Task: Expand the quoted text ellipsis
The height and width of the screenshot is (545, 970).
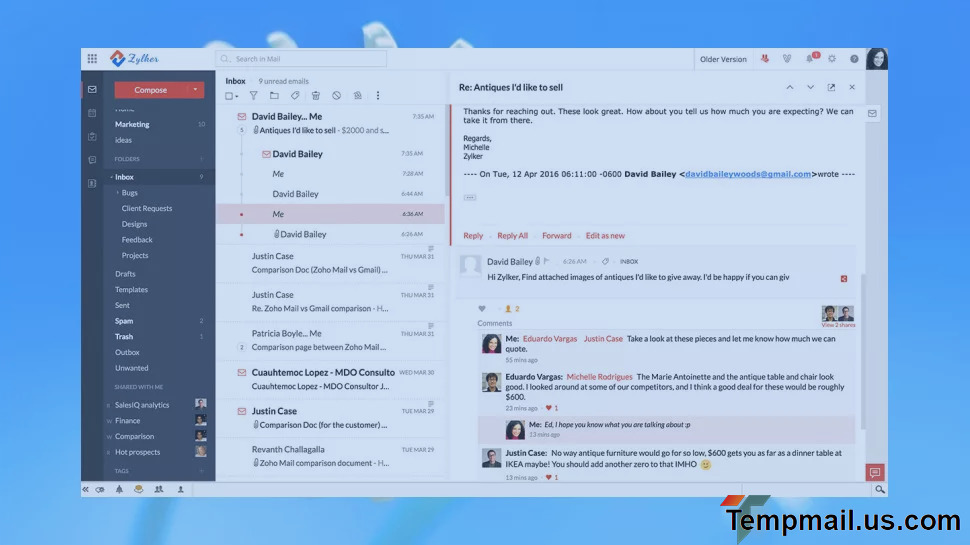Action: (x=469, y=197)
